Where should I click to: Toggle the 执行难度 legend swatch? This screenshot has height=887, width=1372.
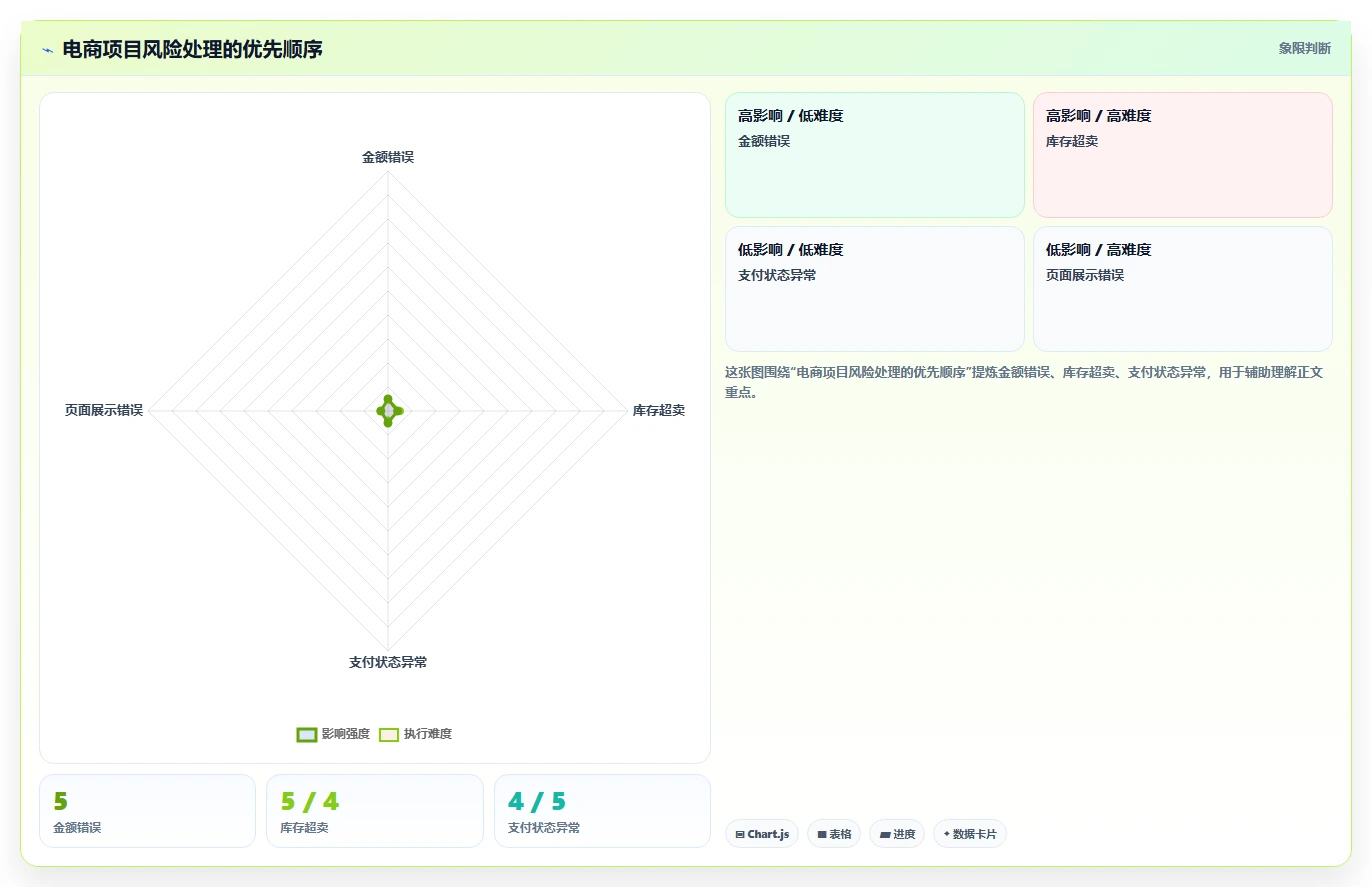click(389, 734)
